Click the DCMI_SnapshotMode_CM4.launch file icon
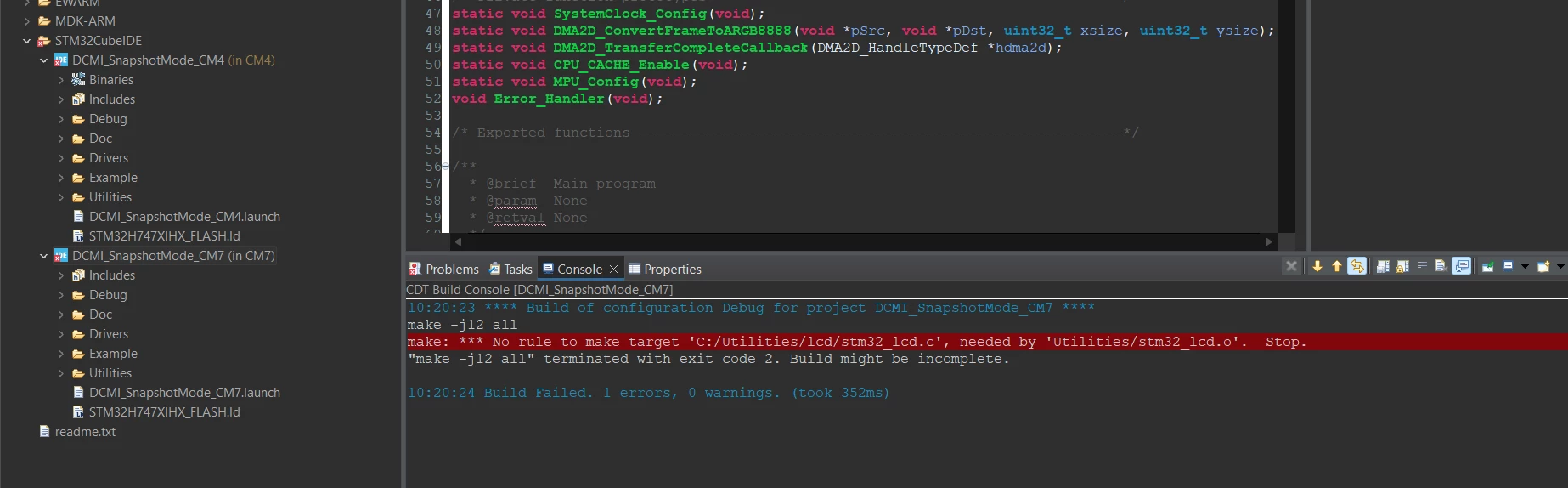The width and height of the screenshot is (1568, 488). pyautogui.click(x=78, y=216)
